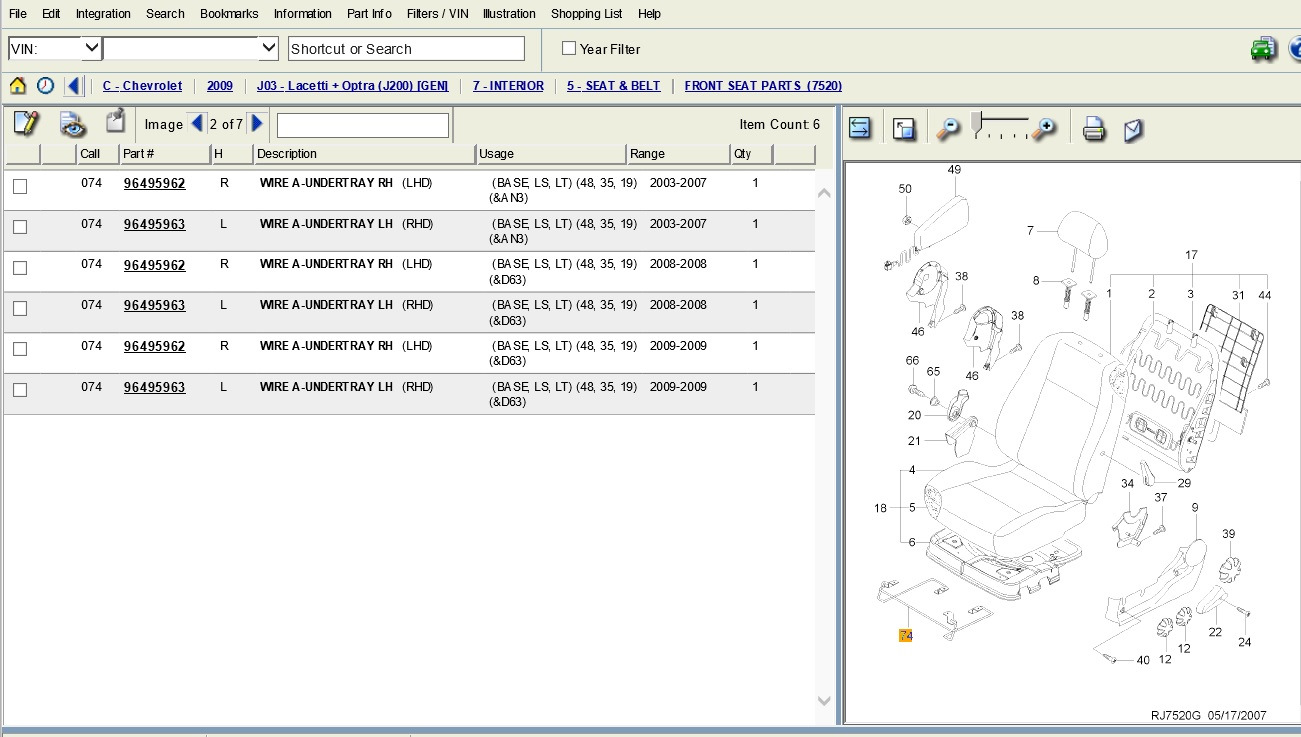1301x737 pixels.
Task: Check the first row's 96495962 checkbox
Action: coord(20,186)
